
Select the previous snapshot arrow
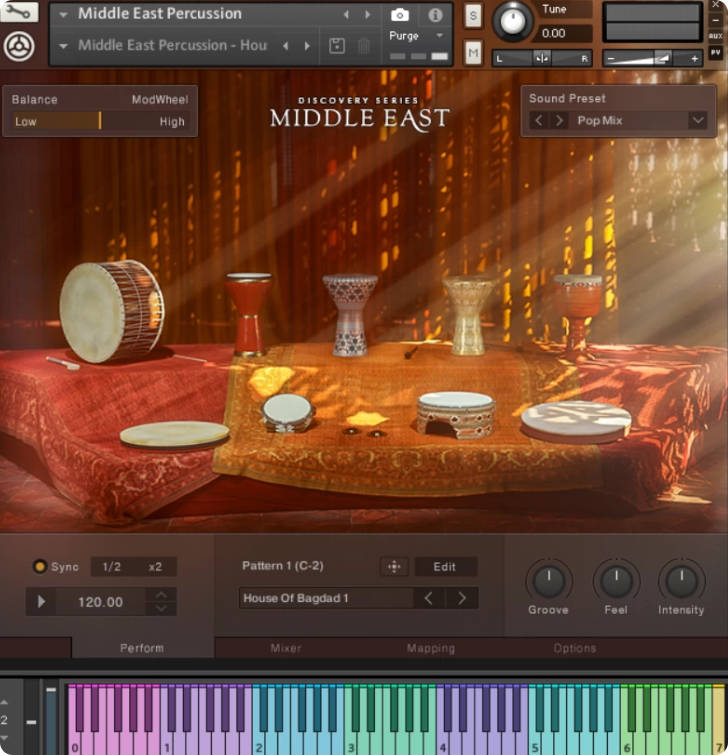click(286, 46)
